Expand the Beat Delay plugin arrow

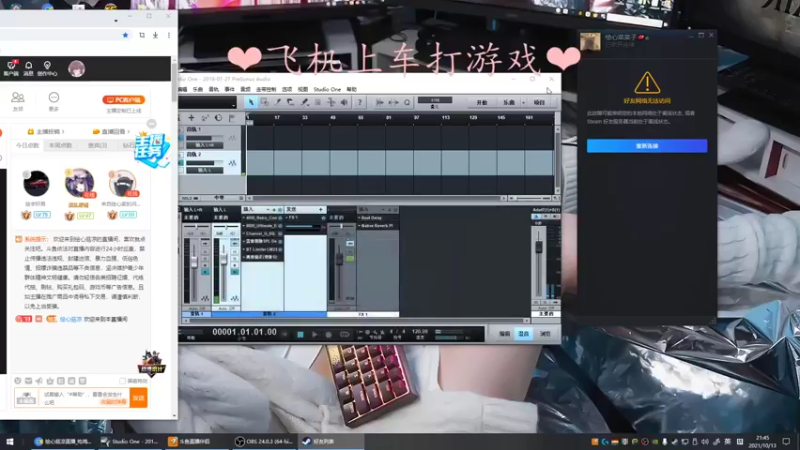pos(360,218)
